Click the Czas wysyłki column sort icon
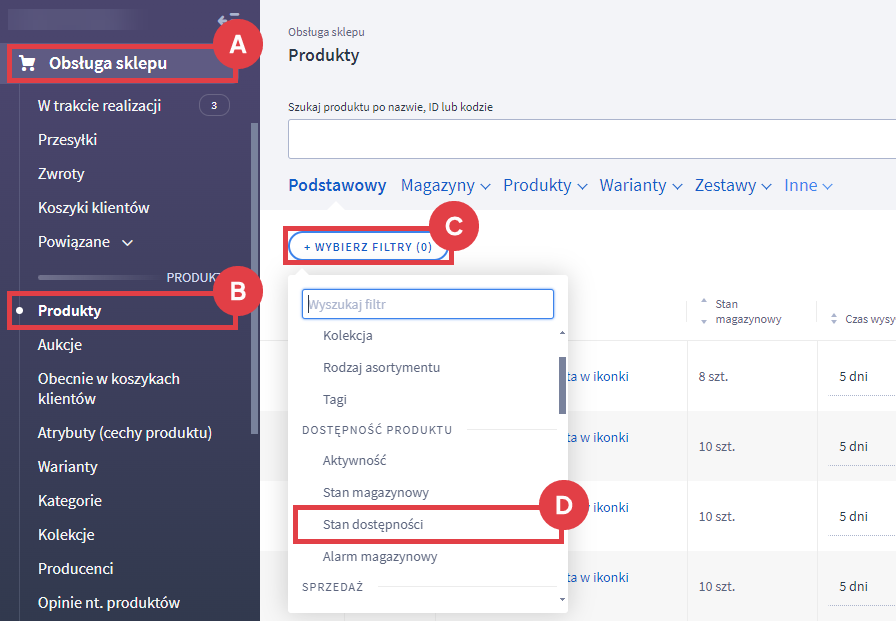Image resolution: width=896 pixels, height=621 pixels. pyautogui.click(x=835, y=319)
